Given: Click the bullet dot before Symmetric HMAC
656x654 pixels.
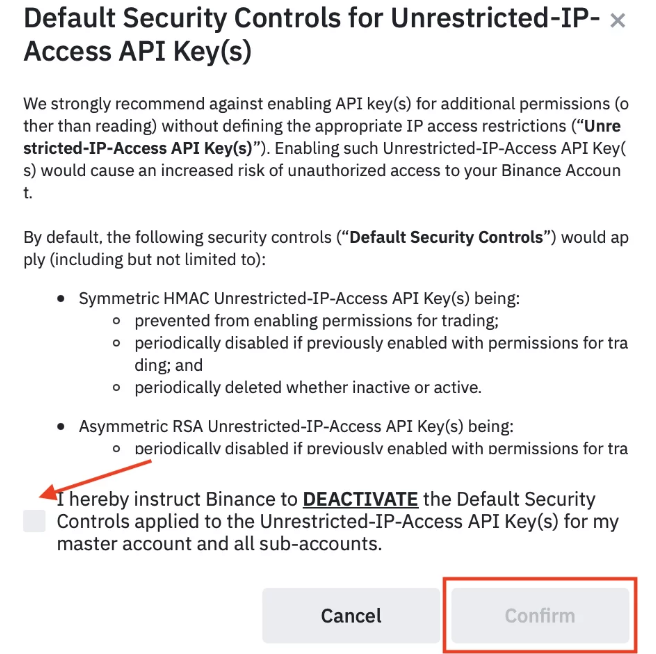Looking at the screenshot, I should coord(62,299).
